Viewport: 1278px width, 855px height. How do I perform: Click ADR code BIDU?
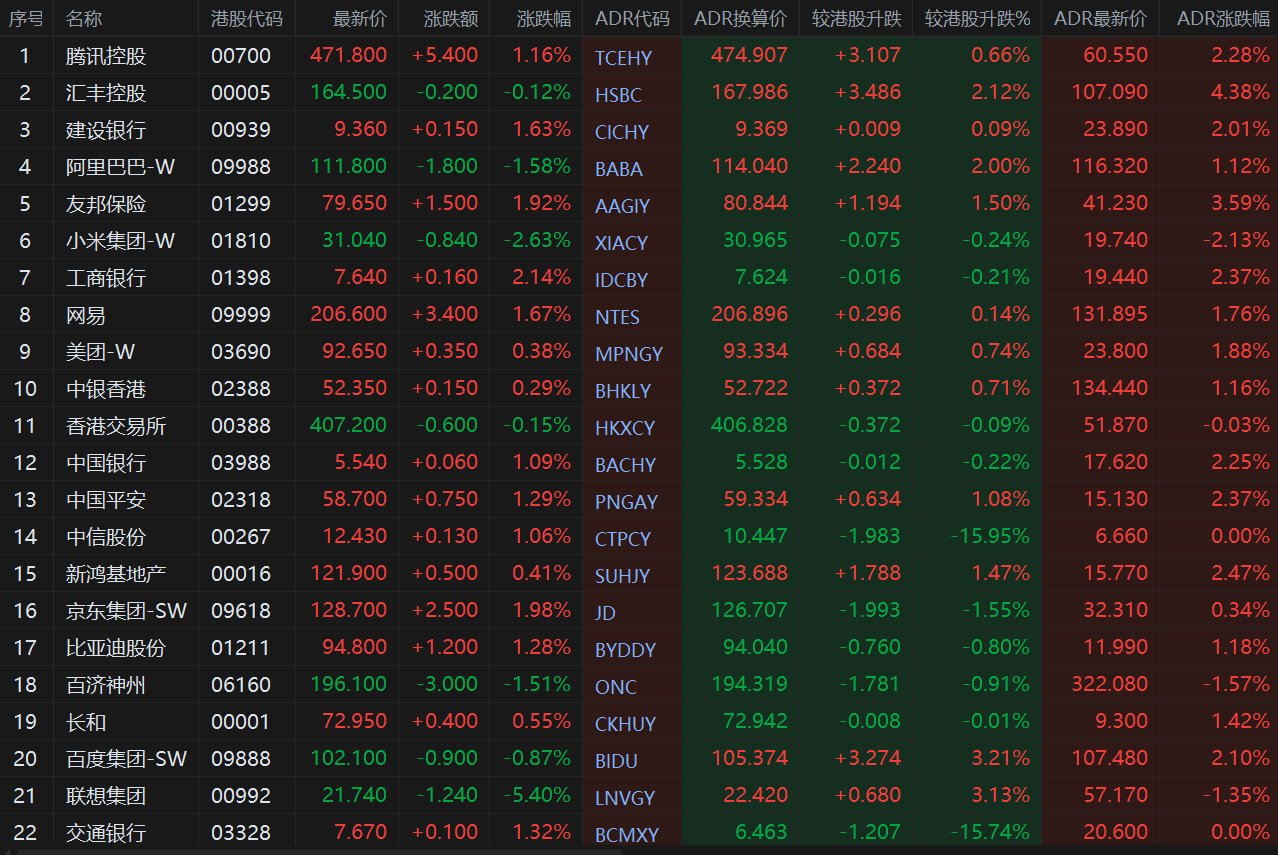(615, 761)
